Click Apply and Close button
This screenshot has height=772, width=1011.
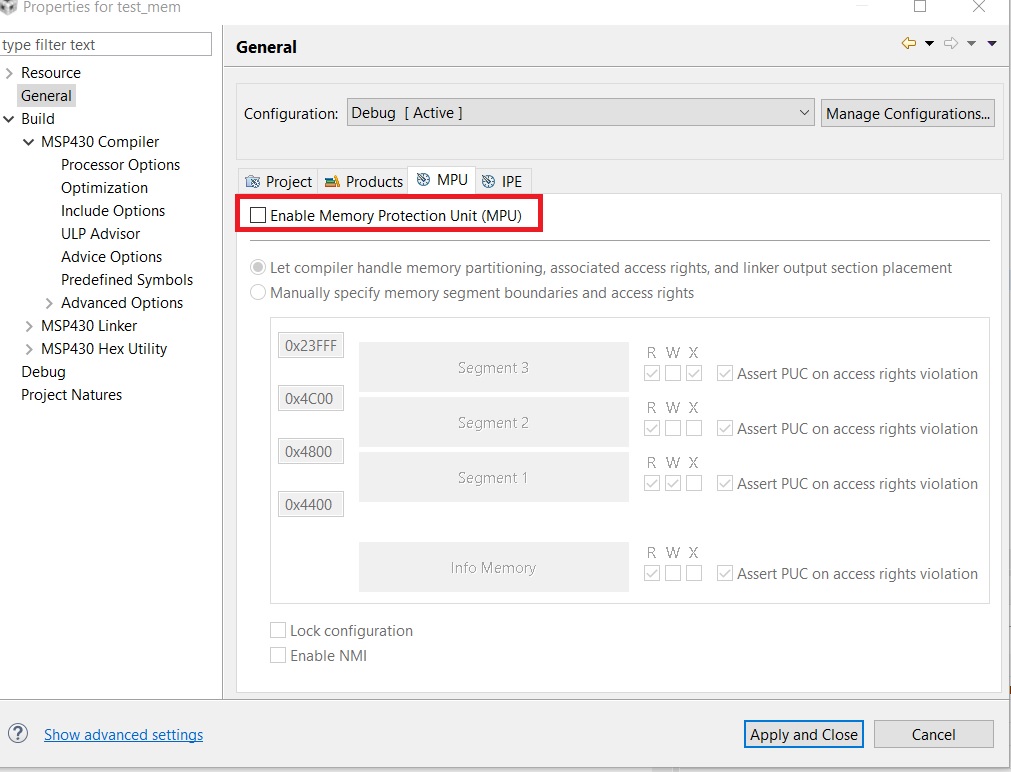804,734
